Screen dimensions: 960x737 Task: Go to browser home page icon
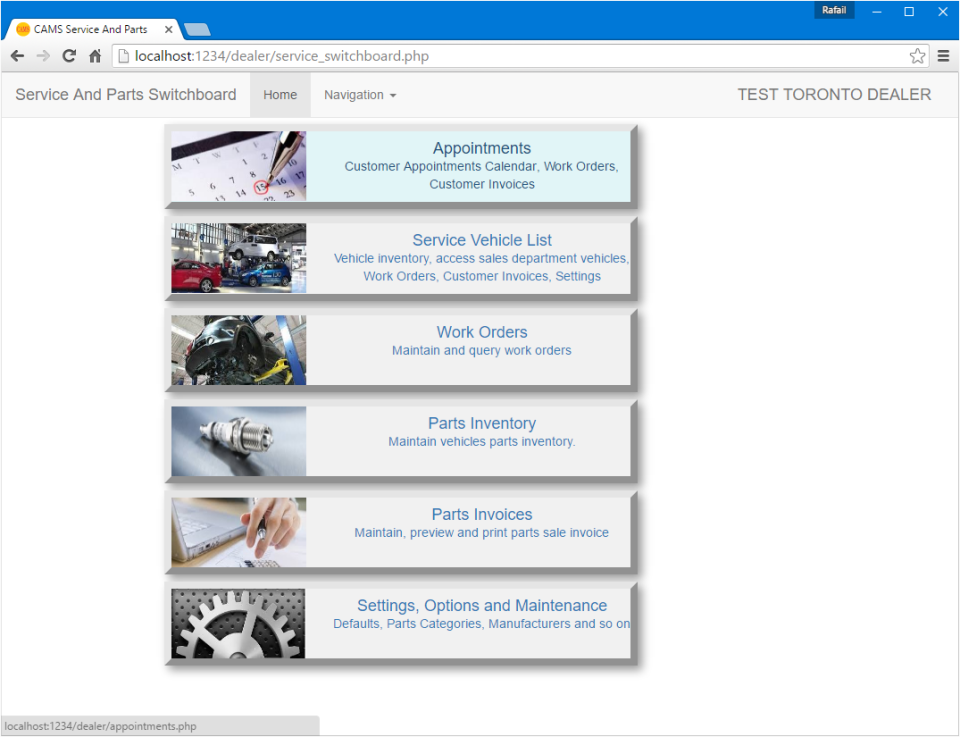click(95, 56)
